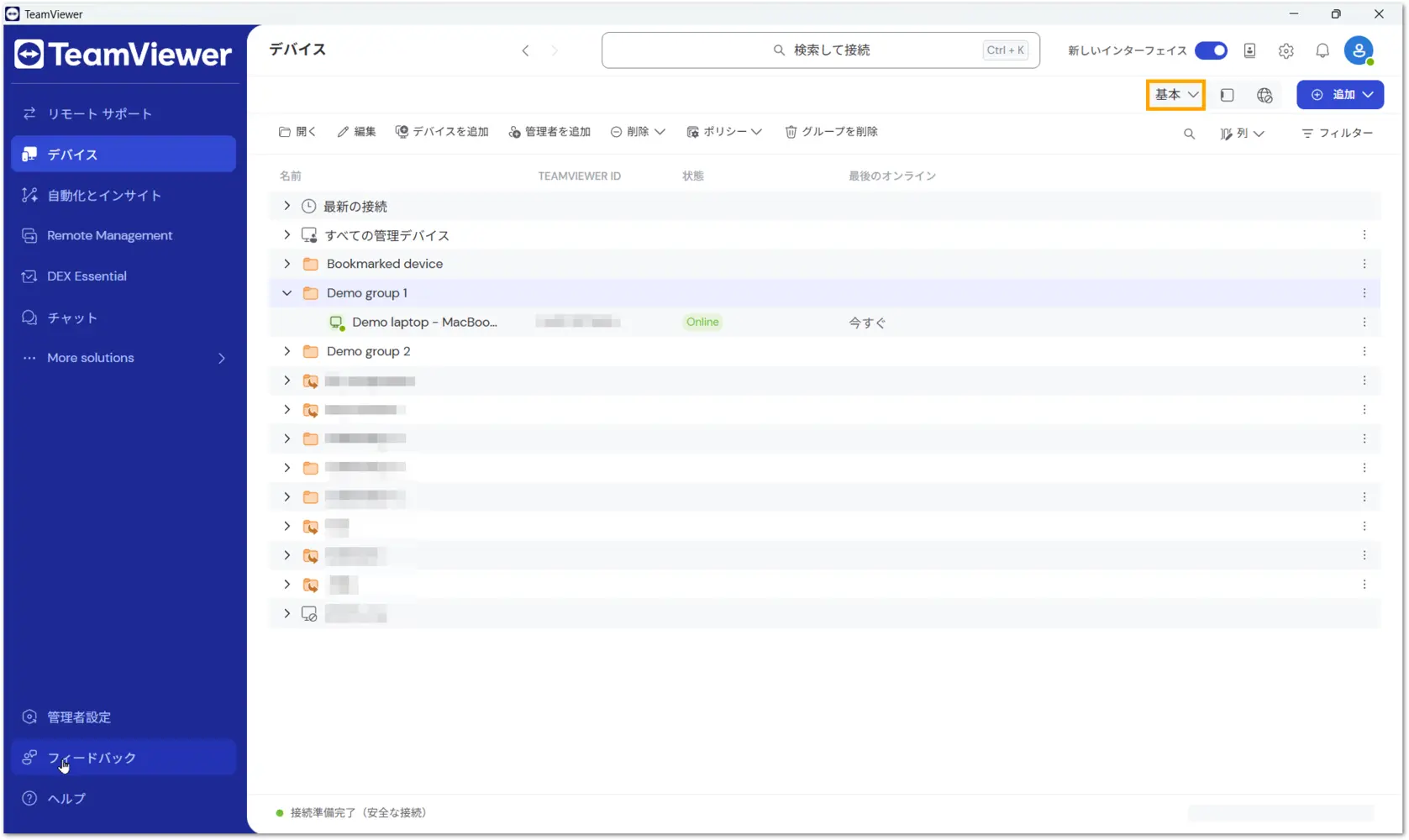The image size is (1409, 840).
Task: Click the 最新の接続 clock icon
Action: (x=308, y=206)
